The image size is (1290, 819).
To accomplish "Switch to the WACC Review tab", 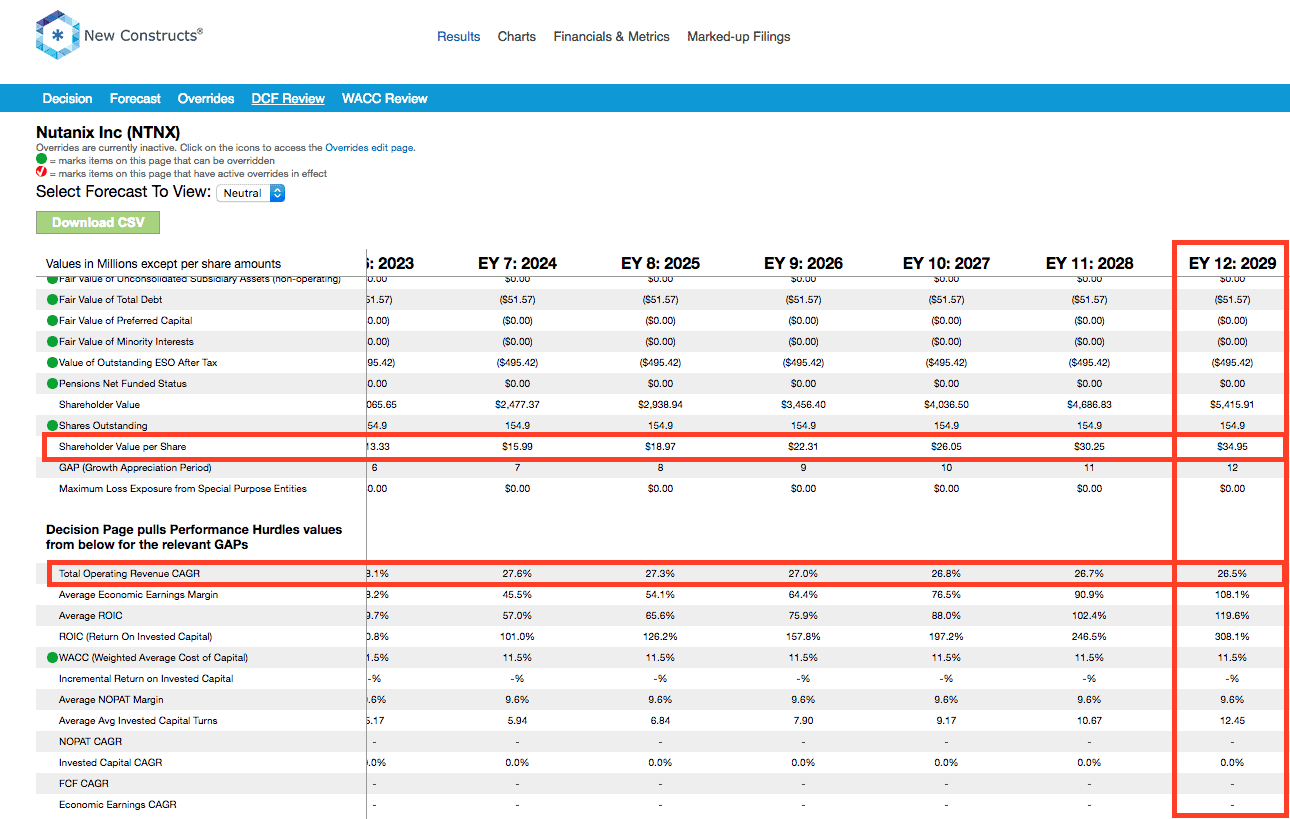I will [385, 98].
